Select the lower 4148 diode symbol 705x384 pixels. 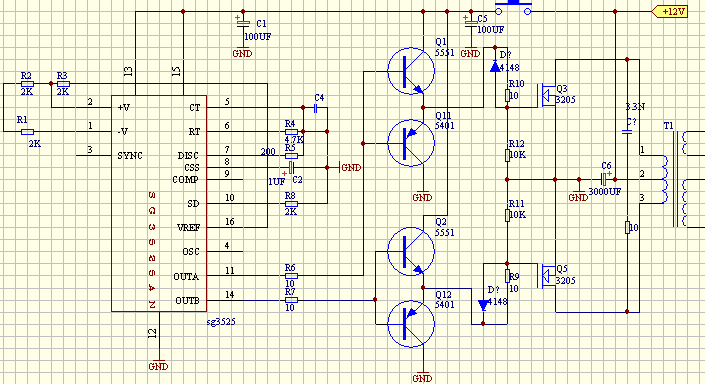pyautogui.click(x=483, y=306)
